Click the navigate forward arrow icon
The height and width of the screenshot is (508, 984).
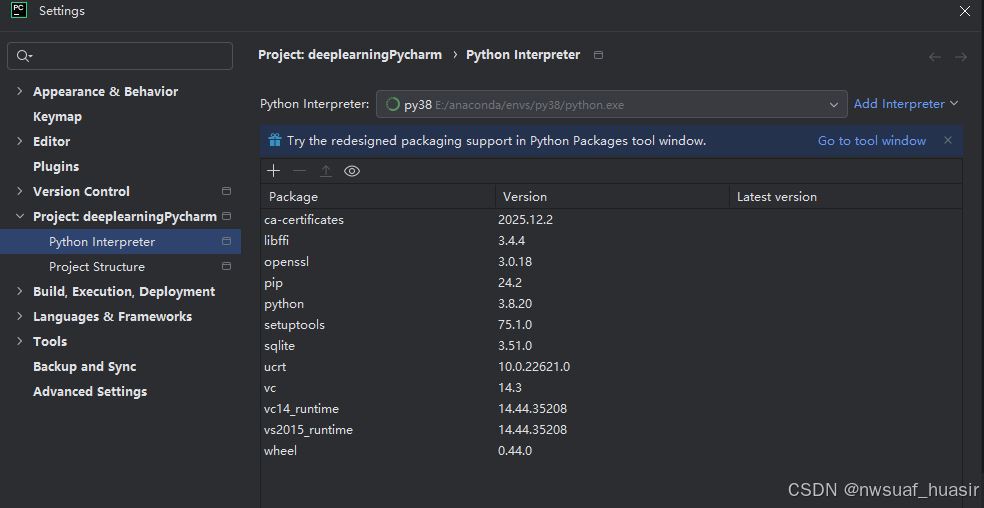(961, 57)
